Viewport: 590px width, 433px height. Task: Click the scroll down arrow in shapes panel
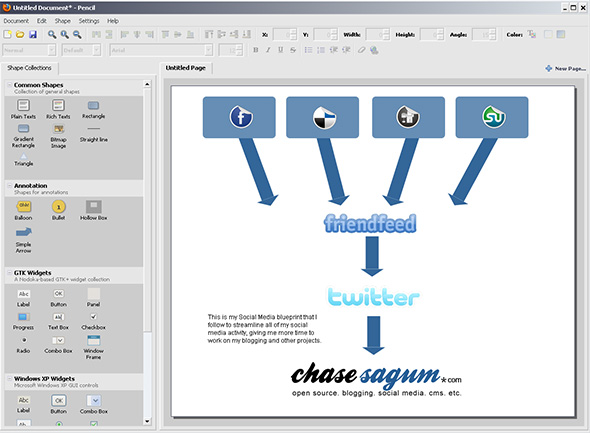pos(147,421)
